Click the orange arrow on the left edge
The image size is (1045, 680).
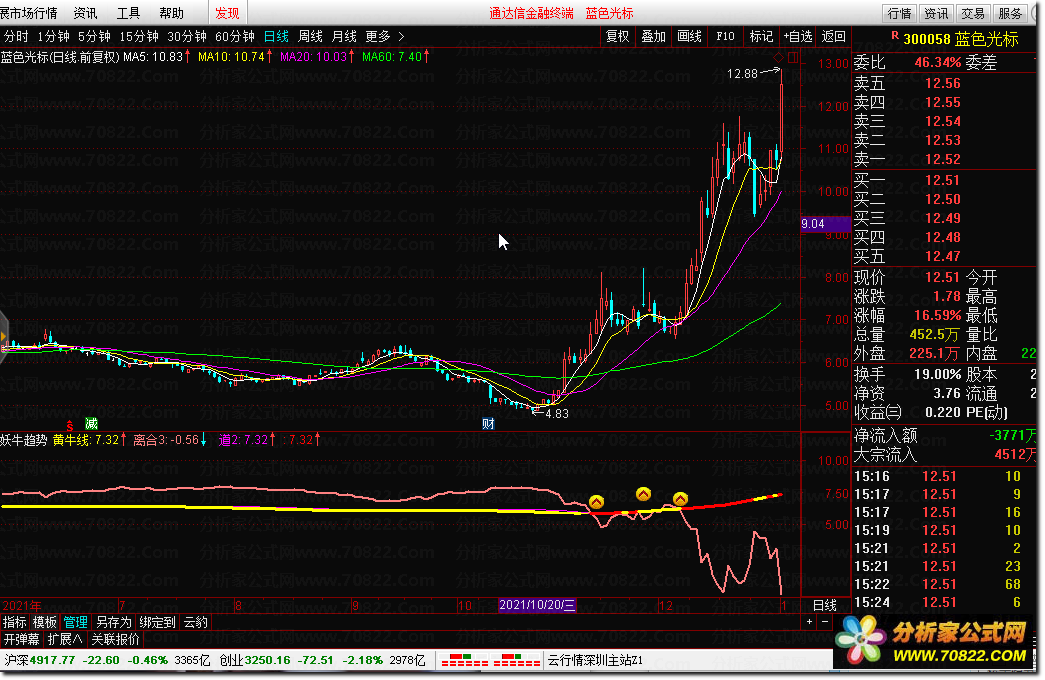pyautogui.click(x=3, y=337)
